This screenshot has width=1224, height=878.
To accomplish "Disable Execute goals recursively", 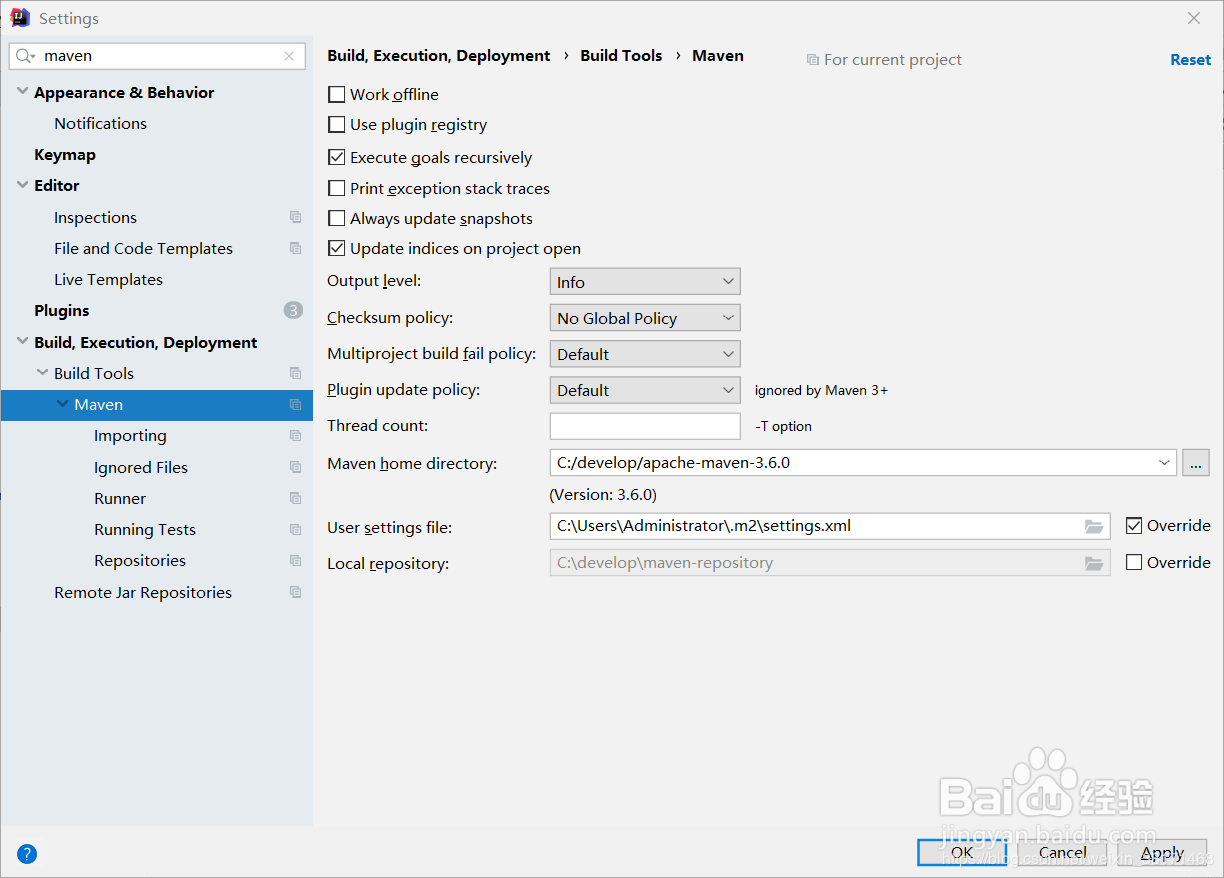I will pos(336,157).
